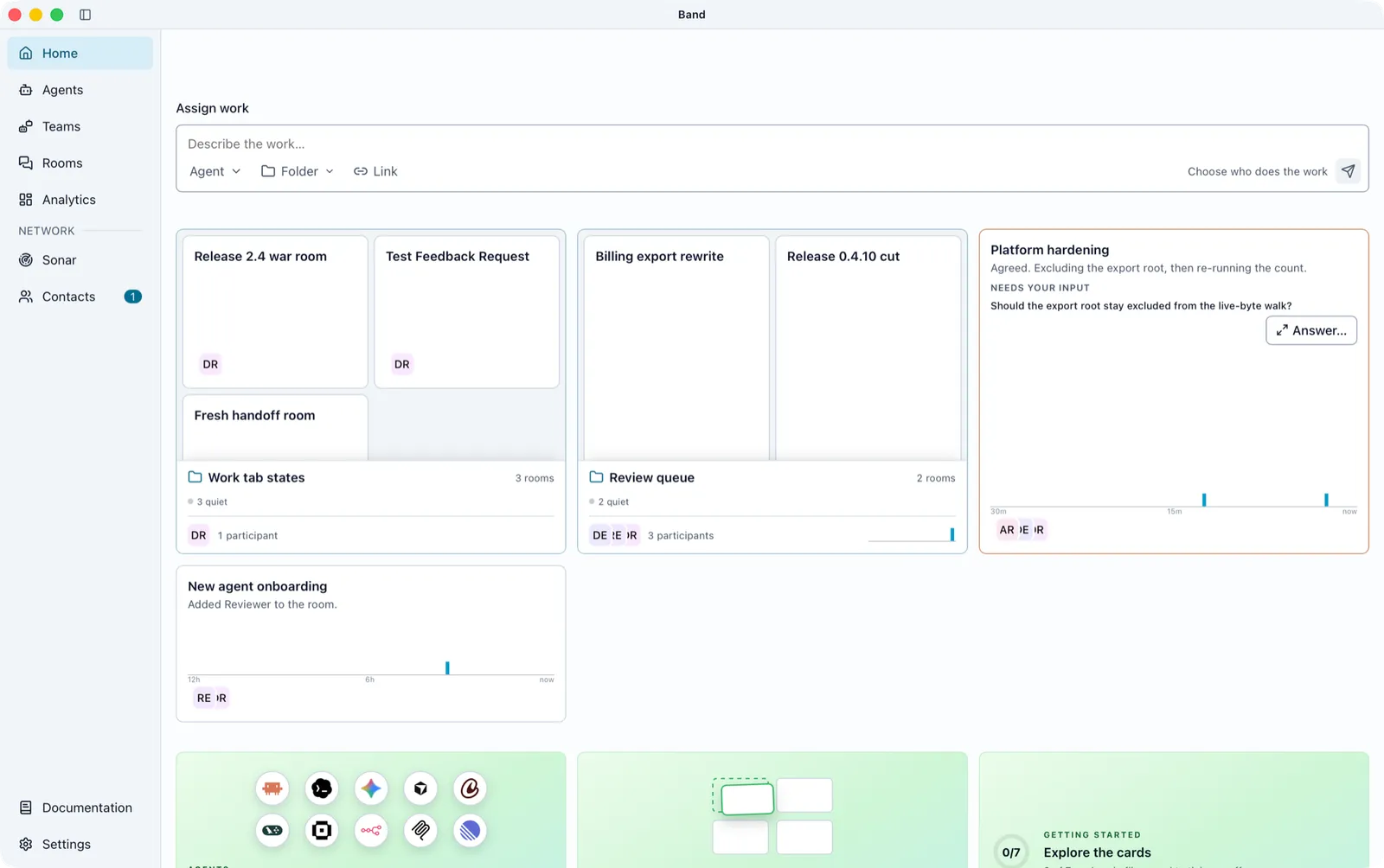Screen dimensions: 1384x868
Task: Open the Release 0.4.10 cut room card
Action: point(868,348)
